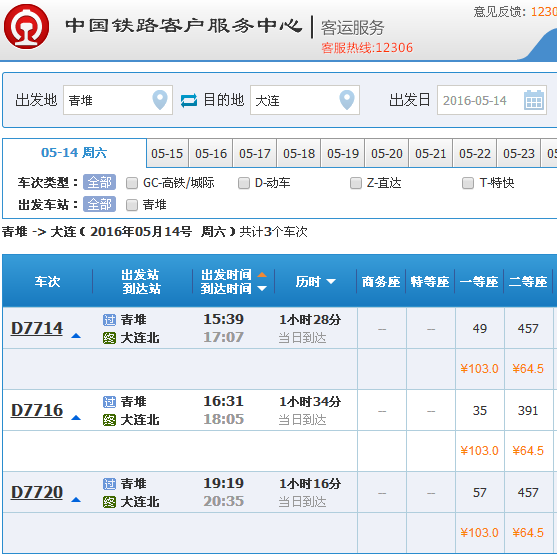Click the 一等座 column header
Viewport: 557px width, 558px height.
(479, 281)
